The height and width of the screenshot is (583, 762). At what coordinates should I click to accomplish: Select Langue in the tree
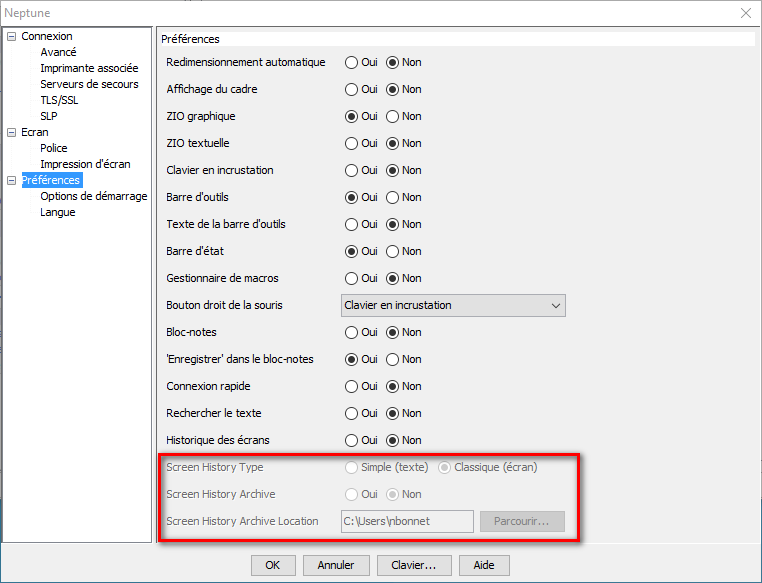(x=58, y=212)
